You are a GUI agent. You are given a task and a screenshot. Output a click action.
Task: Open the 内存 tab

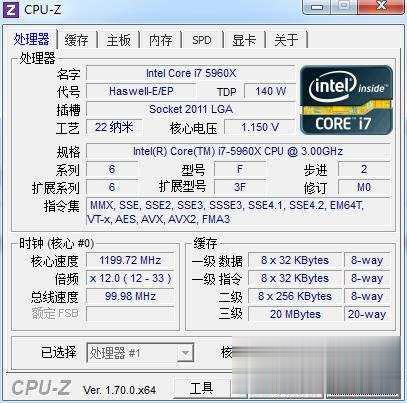[160, 40]
